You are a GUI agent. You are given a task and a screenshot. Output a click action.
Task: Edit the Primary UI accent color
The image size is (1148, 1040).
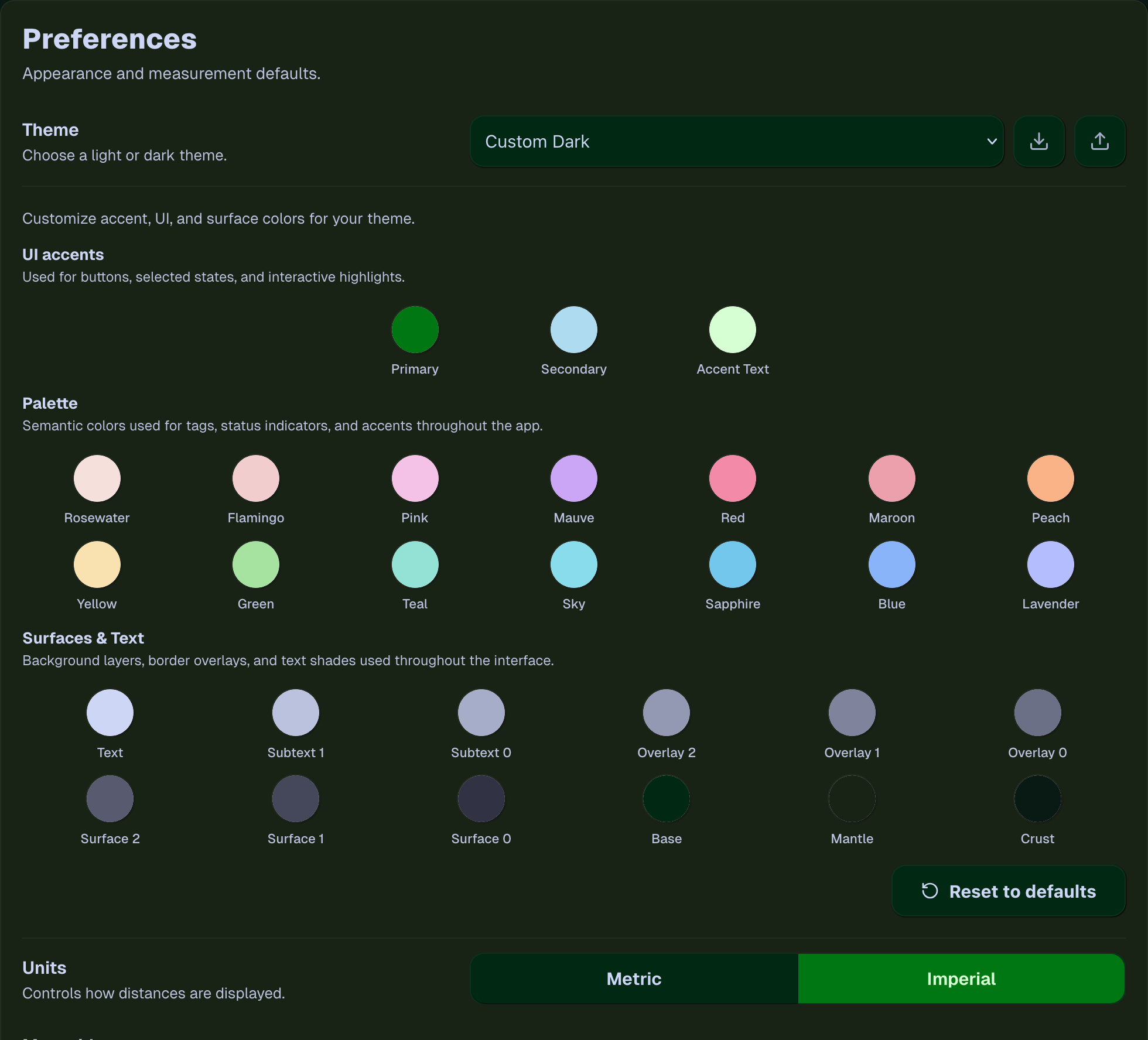tap(415, 329)
